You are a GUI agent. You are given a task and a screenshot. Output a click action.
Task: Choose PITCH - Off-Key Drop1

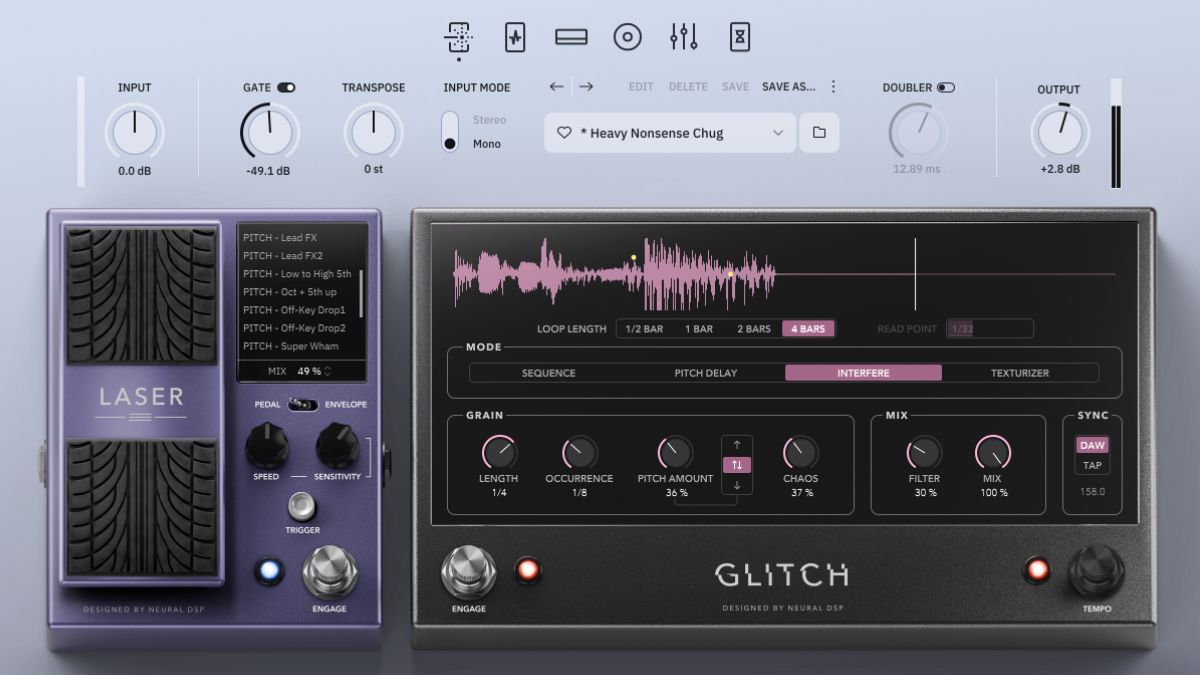[298, 310]
